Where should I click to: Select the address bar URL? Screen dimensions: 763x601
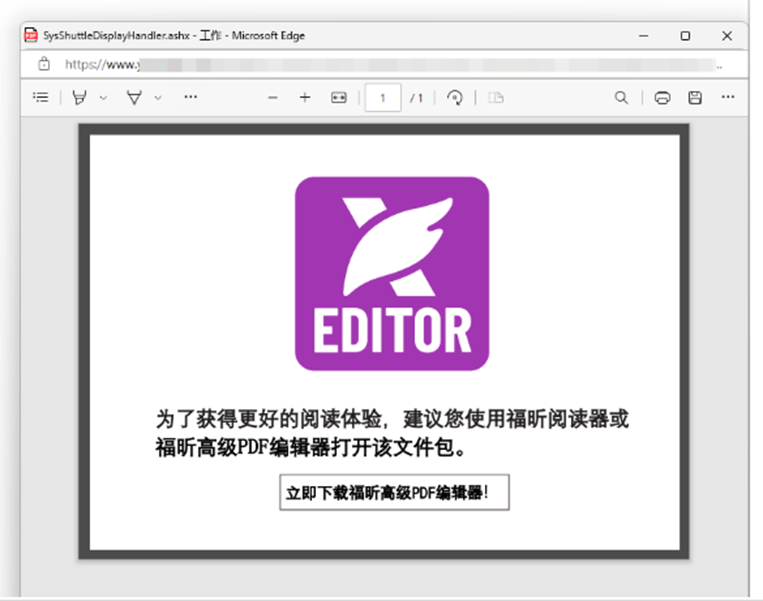393,64
